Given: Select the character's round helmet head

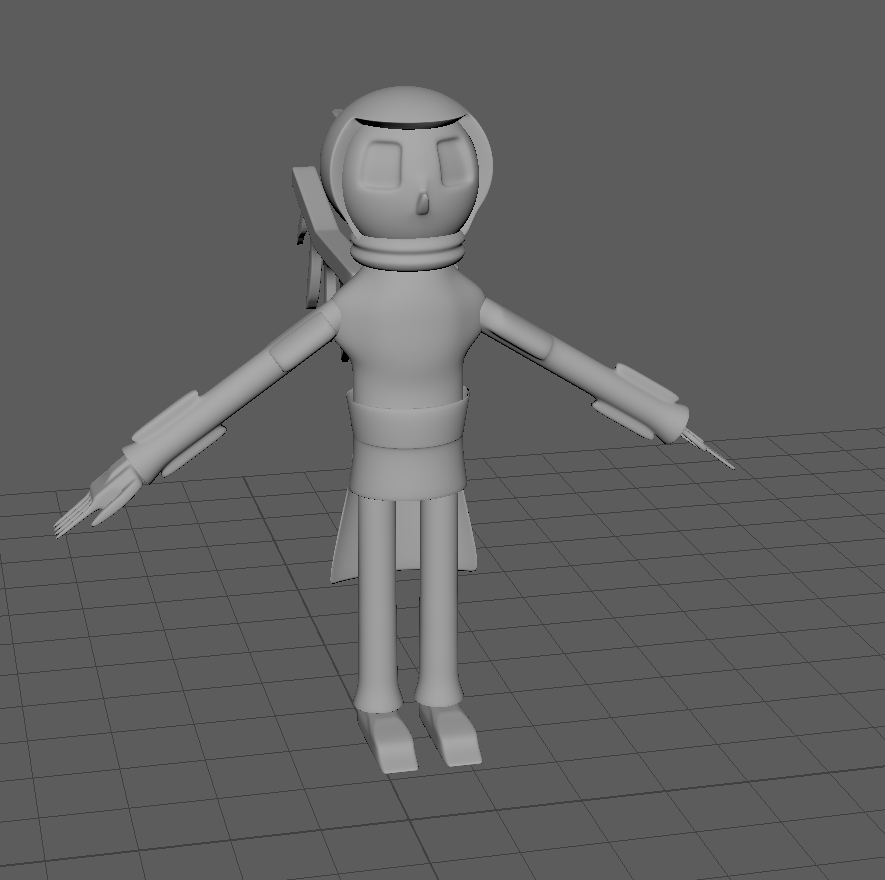Looking at the screenshot, I should [x=406, y=164].
